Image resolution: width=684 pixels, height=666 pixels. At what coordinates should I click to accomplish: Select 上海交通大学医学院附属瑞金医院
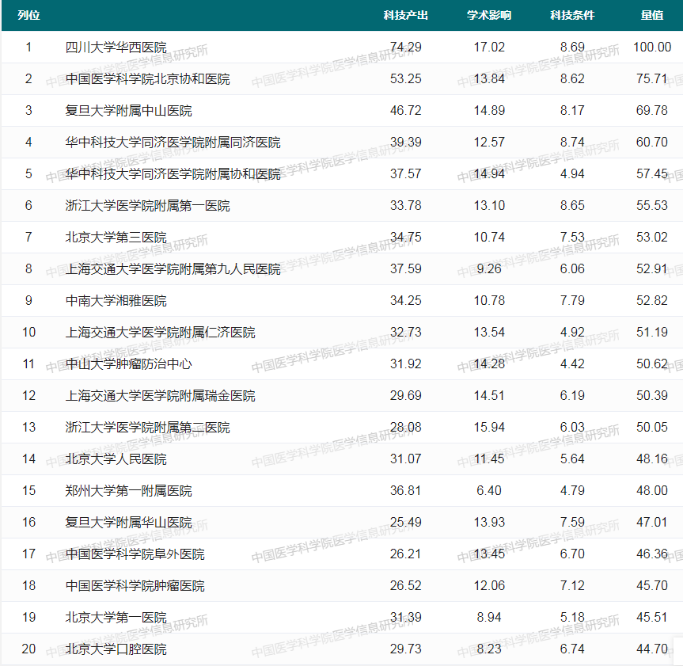160,396
